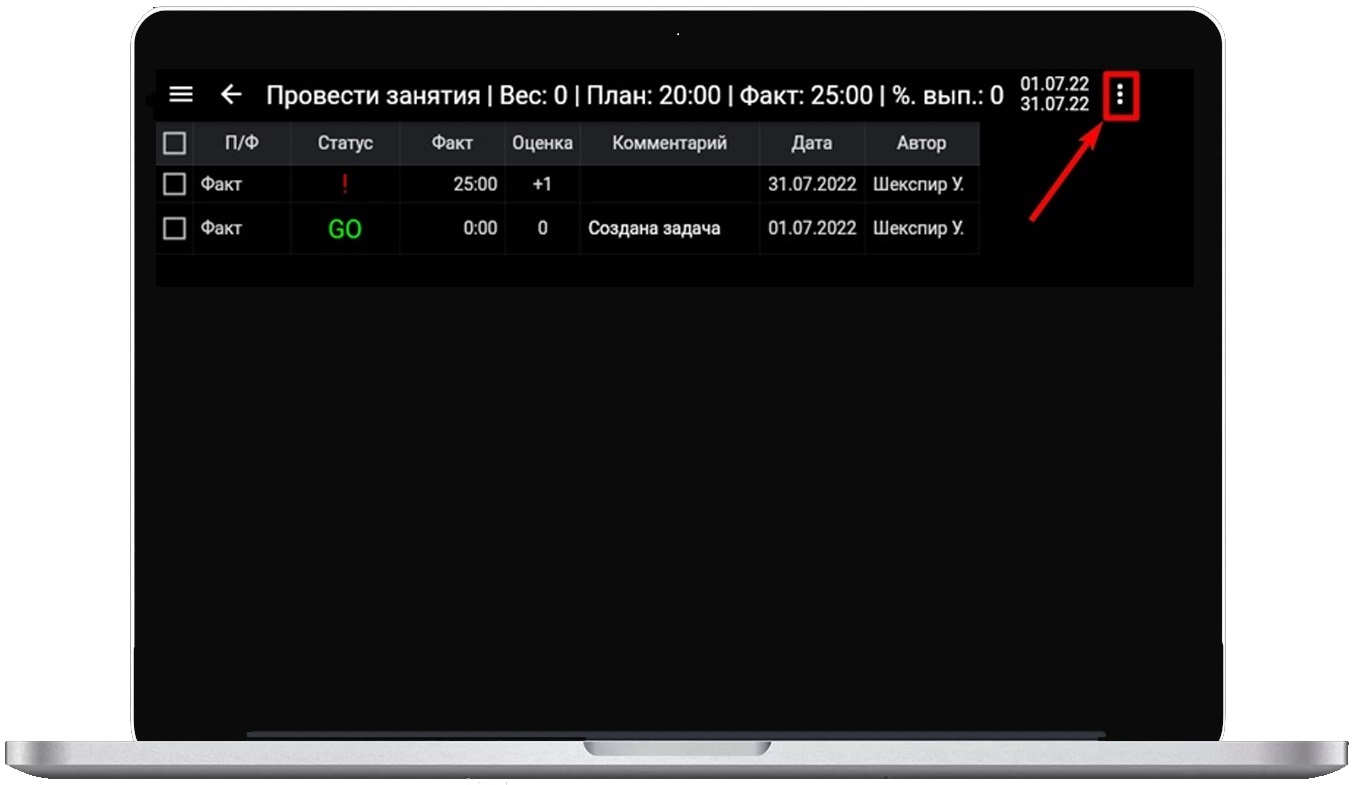Click the green GO status icon

[345, 229]
